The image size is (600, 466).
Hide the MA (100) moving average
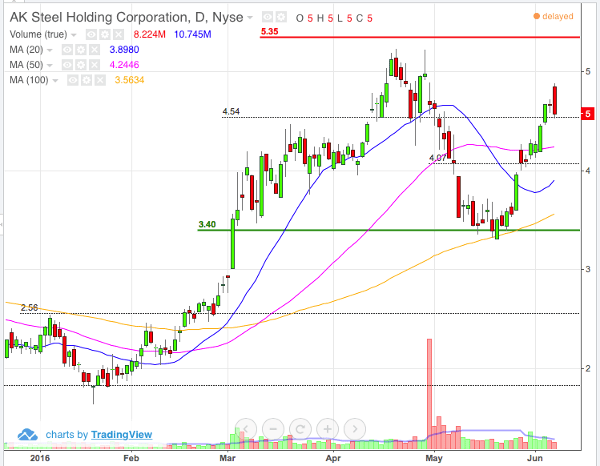[73, 80]
